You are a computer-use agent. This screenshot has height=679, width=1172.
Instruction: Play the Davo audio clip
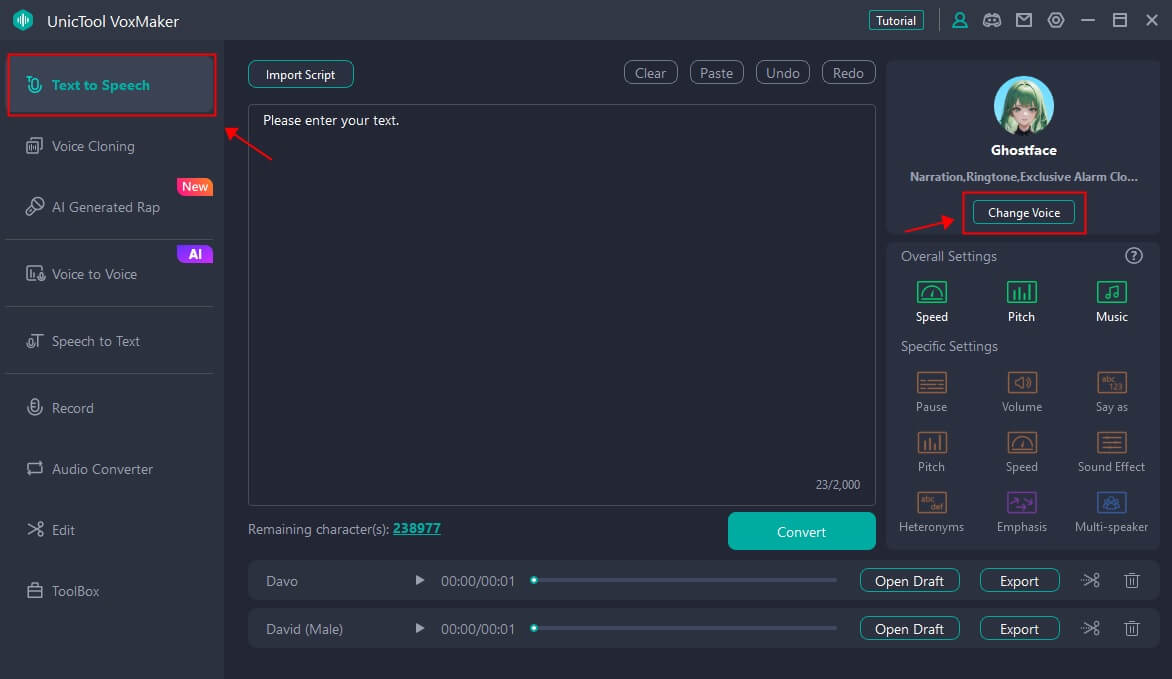[x=420, y=580]
